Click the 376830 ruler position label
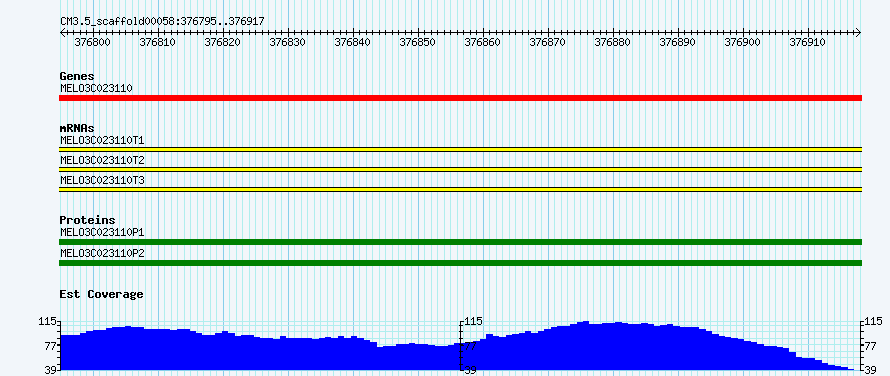Viewport: 890px width, 376px height. (288, 42)
